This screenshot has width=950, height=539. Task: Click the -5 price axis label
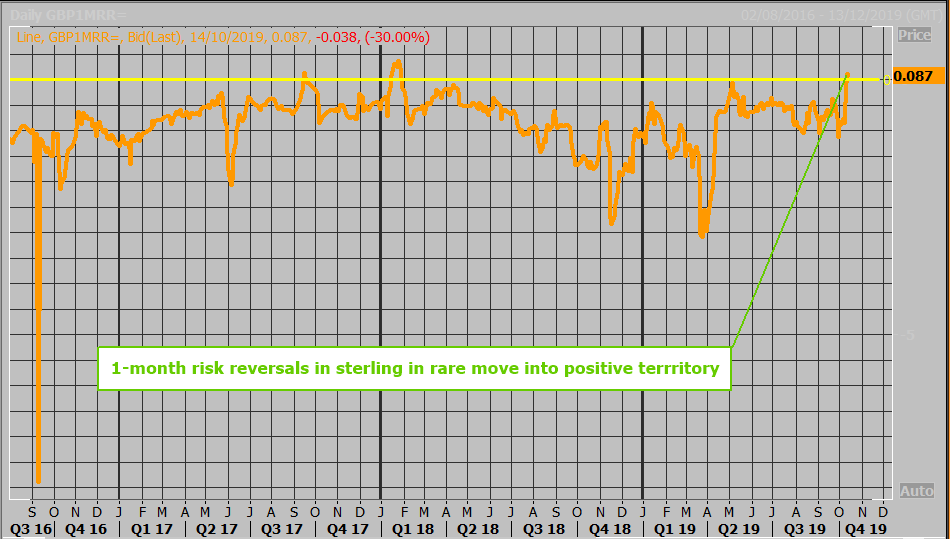[x=907, y=335]
